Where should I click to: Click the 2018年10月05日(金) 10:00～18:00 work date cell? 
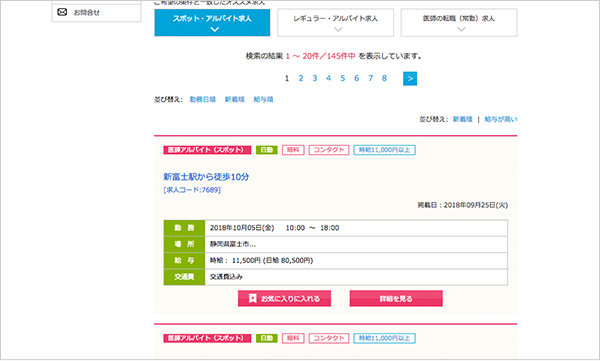(x=356, y=228)
